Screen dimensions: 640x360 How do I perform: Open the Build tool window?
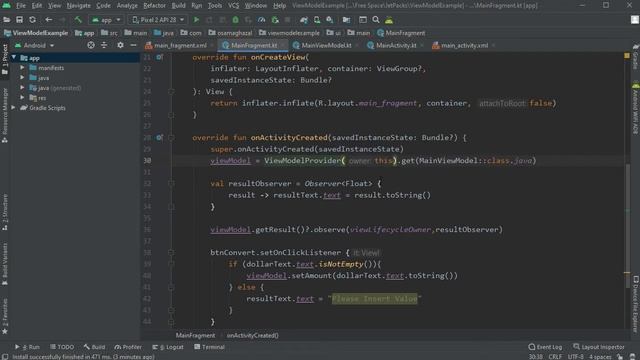point(94,347)
